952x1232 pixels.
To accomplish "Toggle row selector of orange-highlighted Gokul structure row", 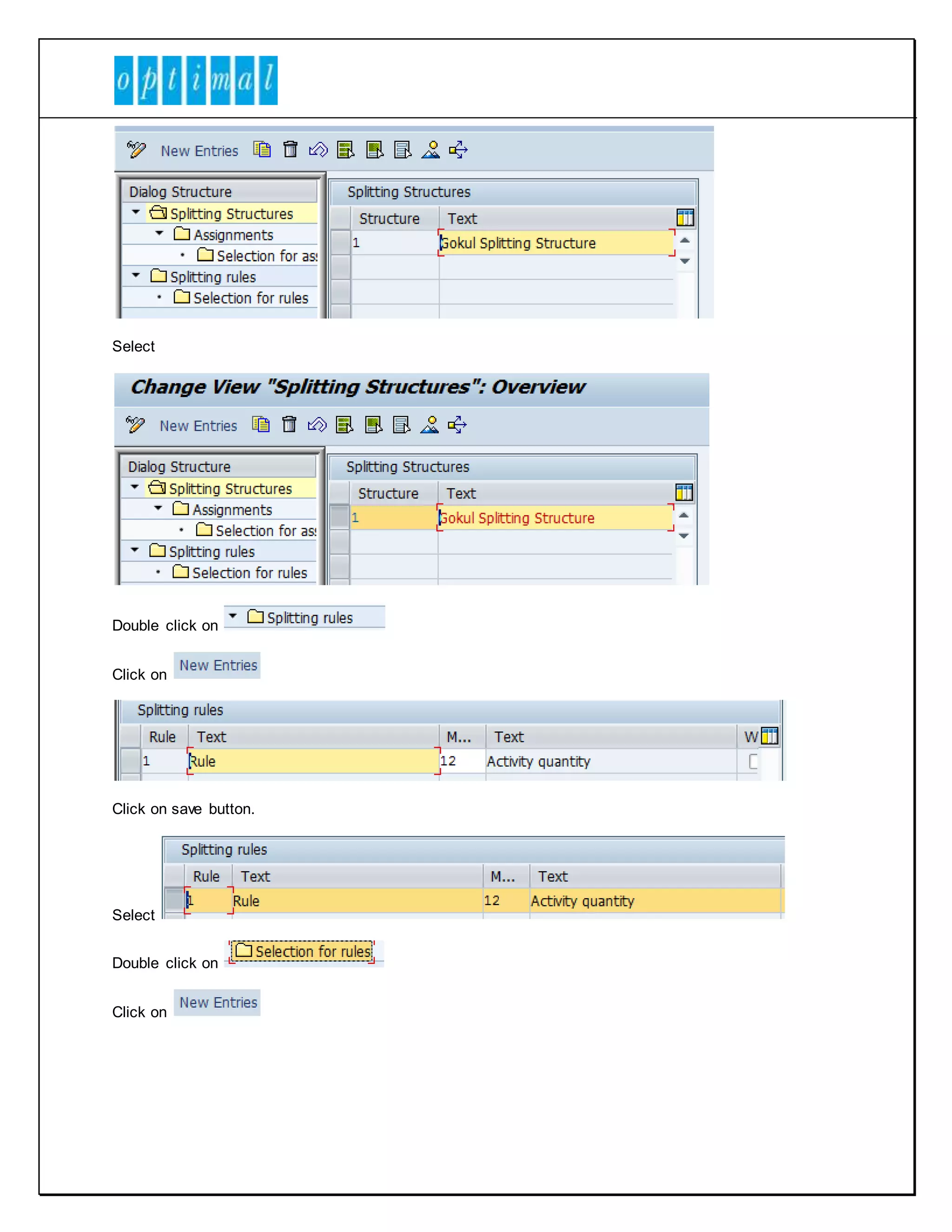I will (x=339, y=517).
